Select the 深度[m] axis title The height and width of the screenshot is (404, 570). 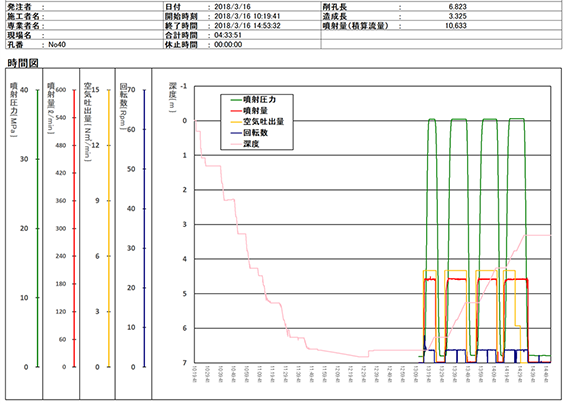pos(172,97)
